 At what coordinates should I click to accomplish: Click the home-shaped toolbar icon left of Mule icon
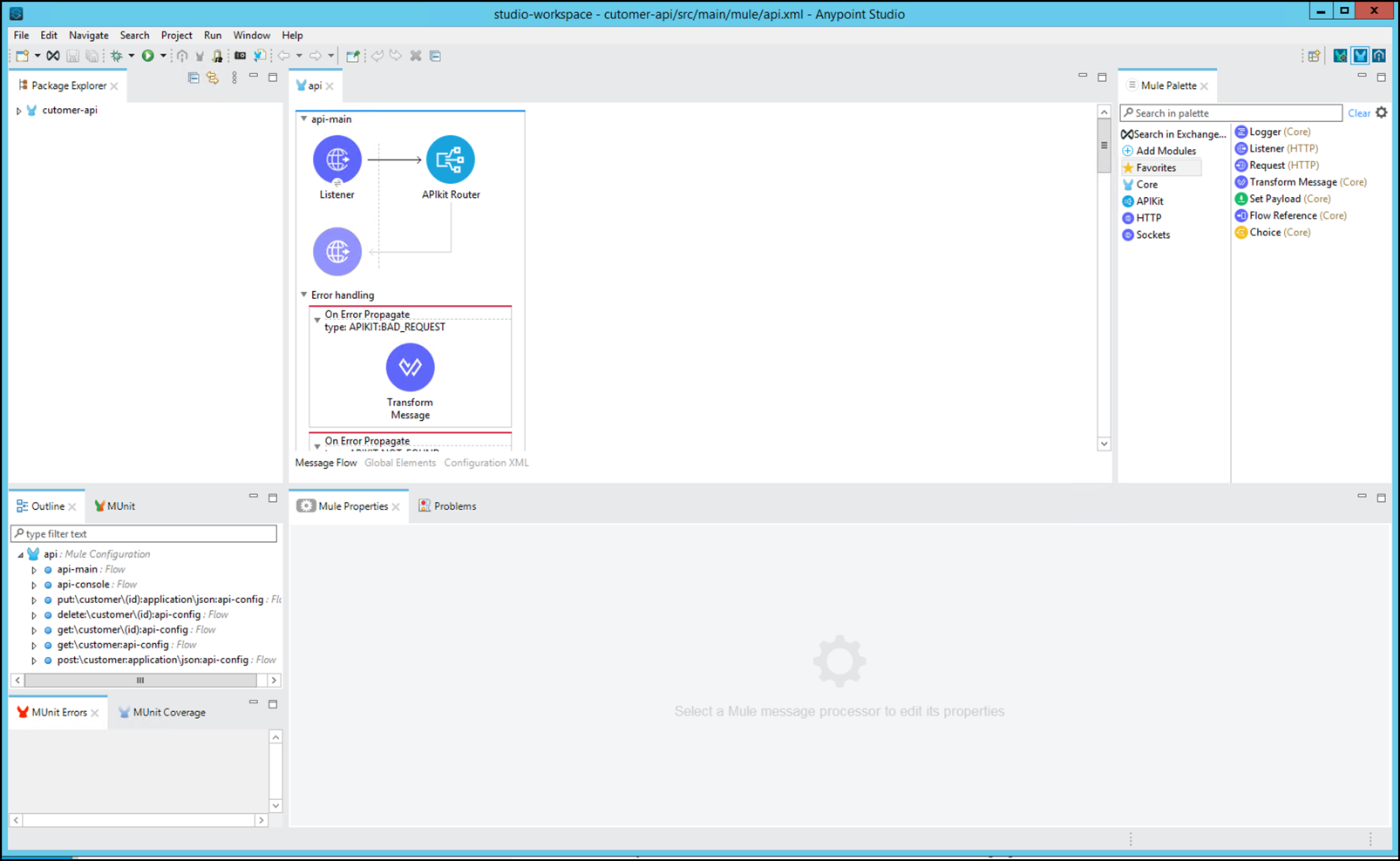[182, 56]
